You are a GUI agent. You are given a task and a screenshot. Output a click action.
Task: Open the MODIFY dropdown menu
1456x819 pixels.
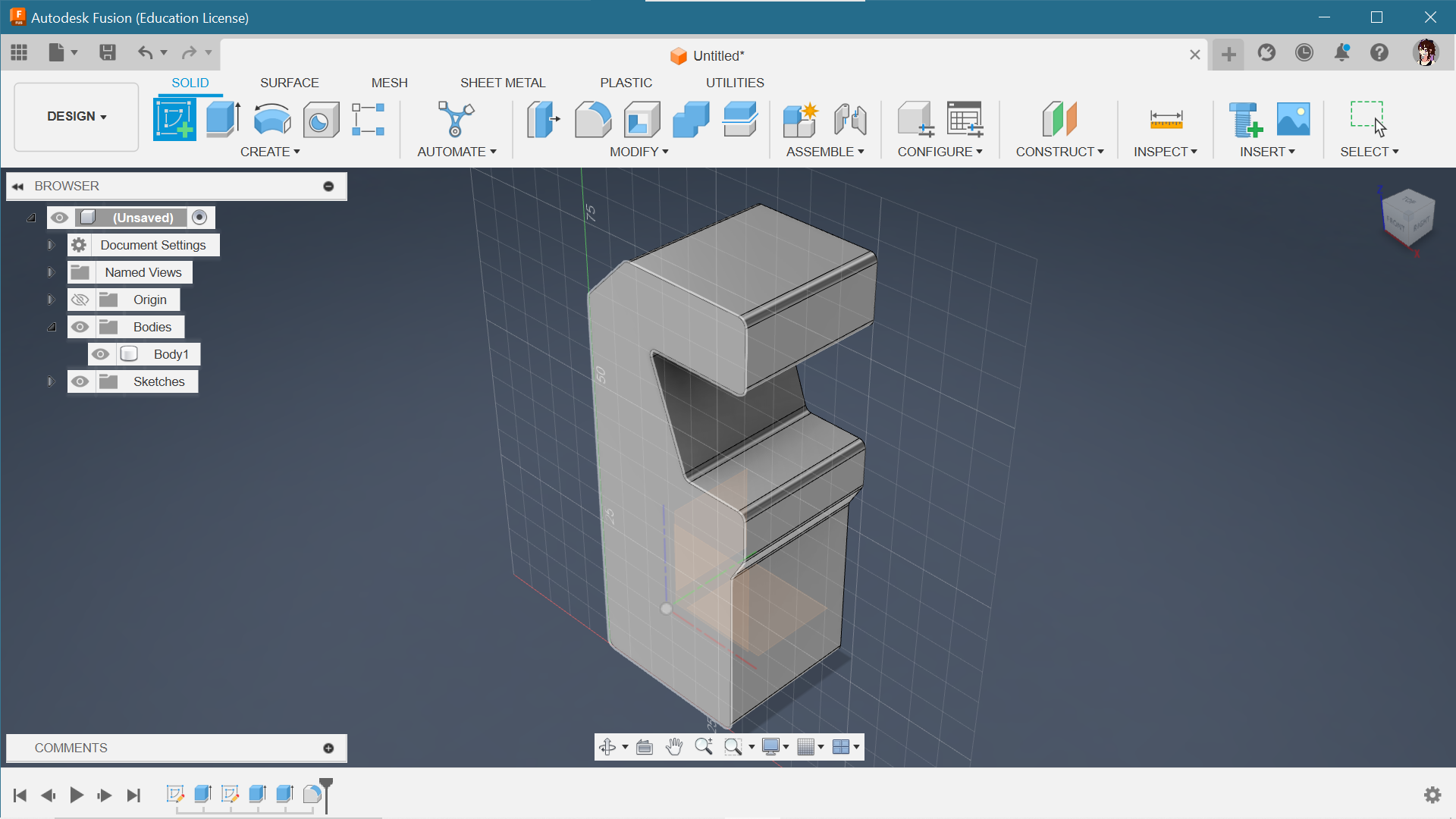point(639,151)
